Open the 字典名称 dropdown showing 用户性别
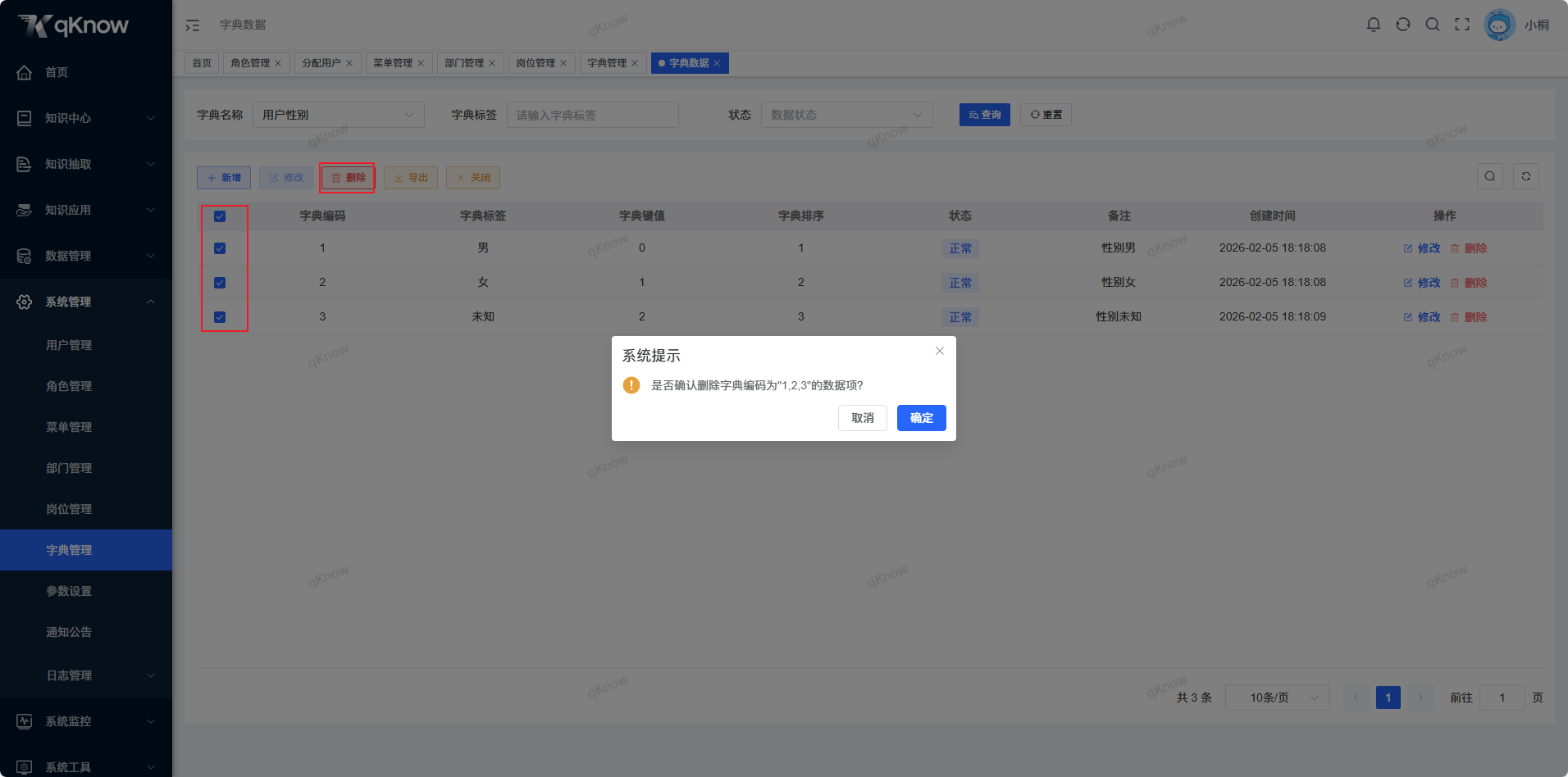1568x777 pixels. 339,115
